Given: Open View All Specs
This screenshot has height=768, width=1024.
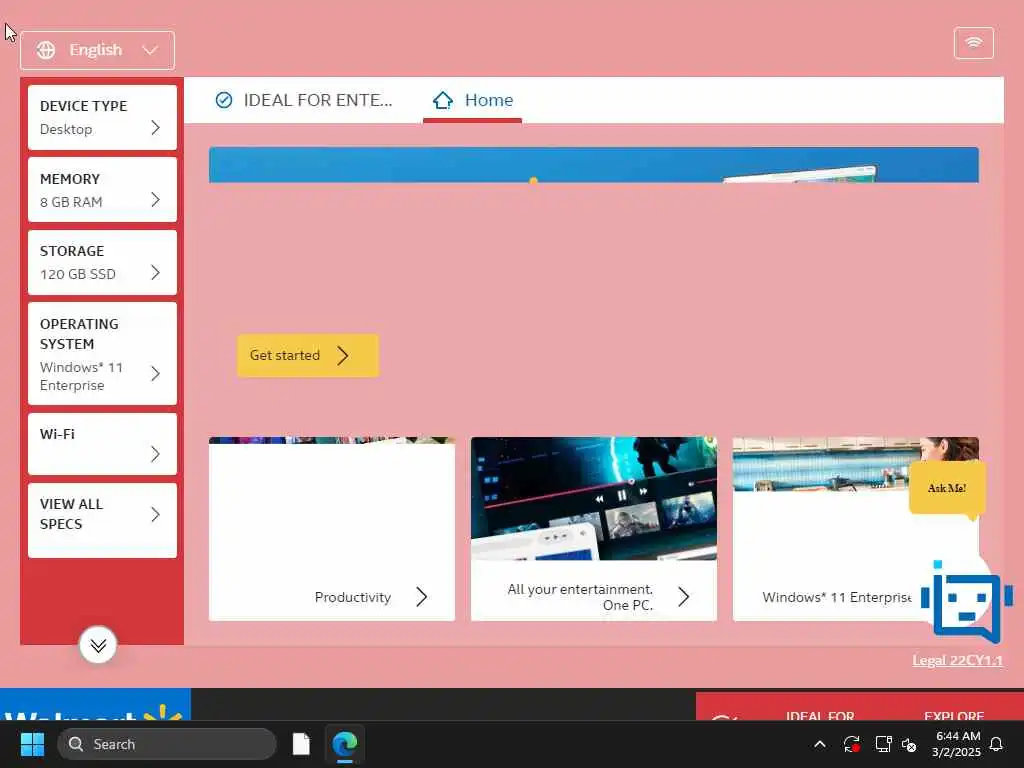Looking at the screenshot, I should pos(103,520).
